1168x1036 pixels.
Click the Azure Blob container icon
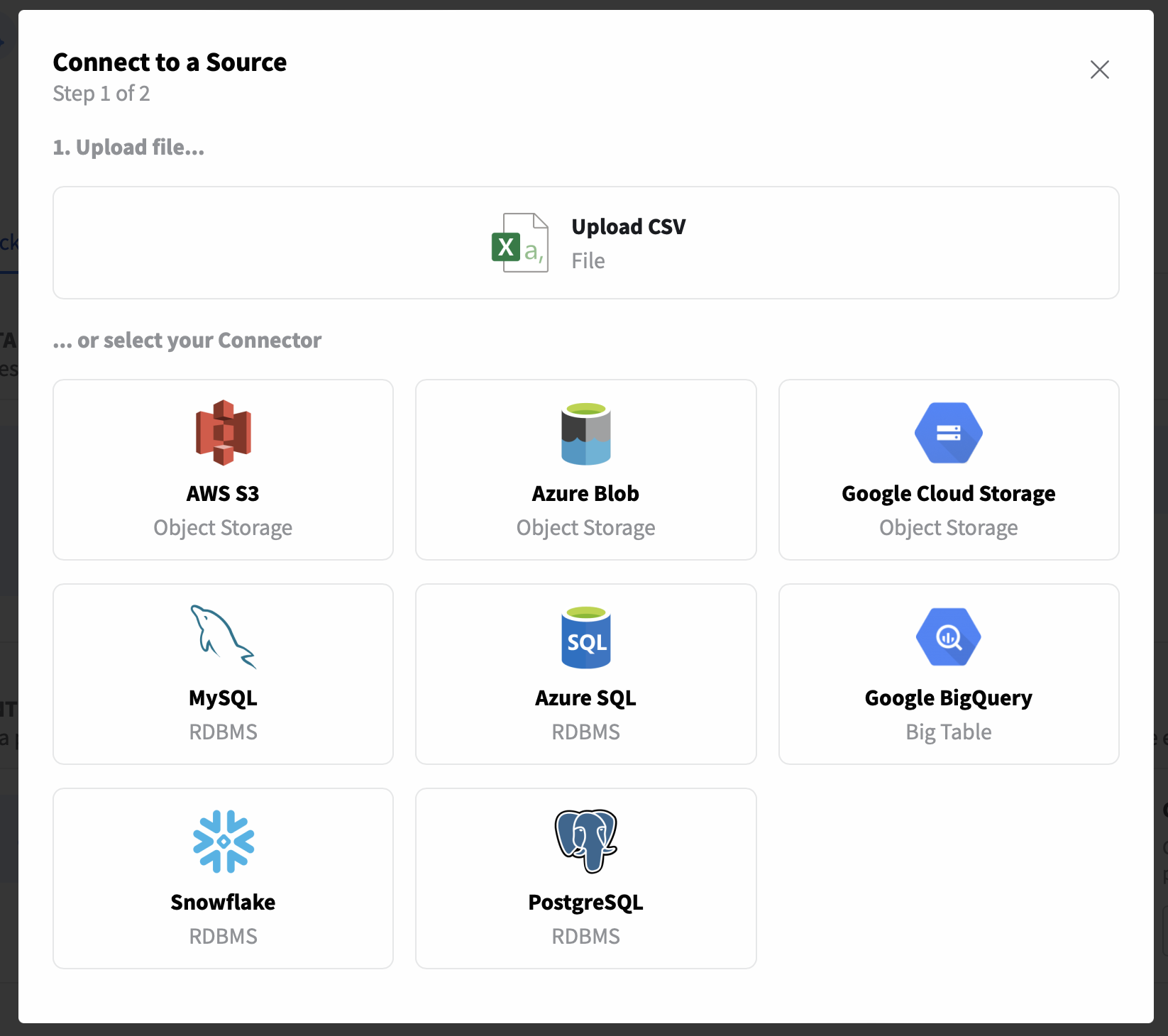586,434
